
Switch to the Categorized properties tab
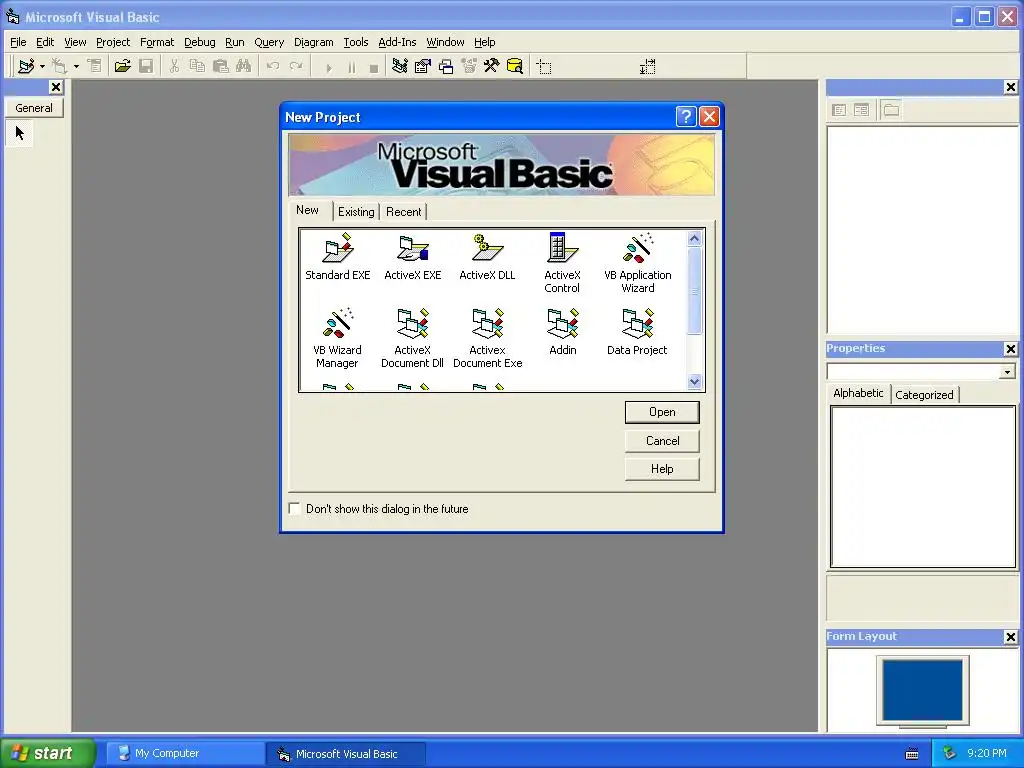tap(924, 394)
